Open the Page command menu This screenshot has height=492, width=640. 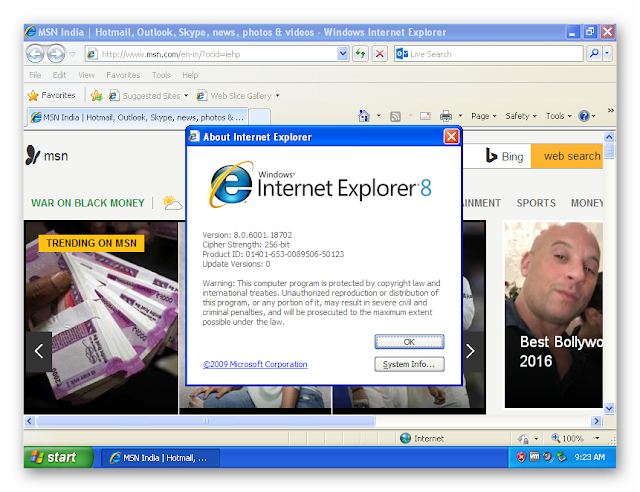(484, 116)
